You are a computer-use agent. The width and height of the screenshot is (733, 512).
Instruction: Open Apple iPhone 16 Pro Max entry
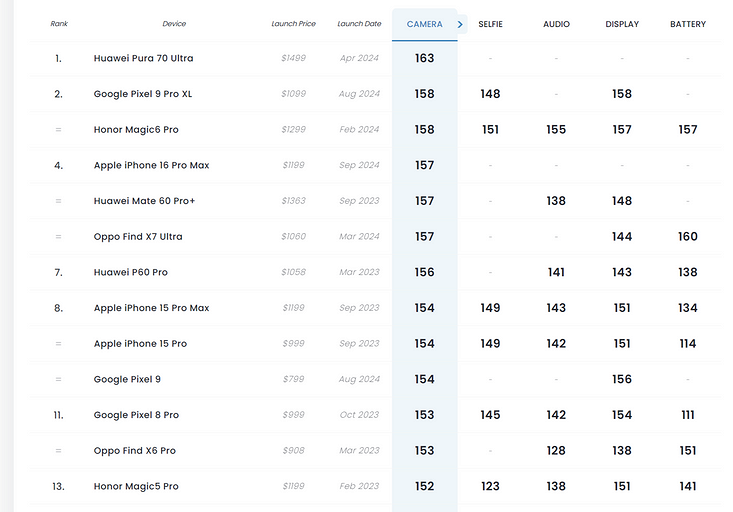[x=151, y=165]
